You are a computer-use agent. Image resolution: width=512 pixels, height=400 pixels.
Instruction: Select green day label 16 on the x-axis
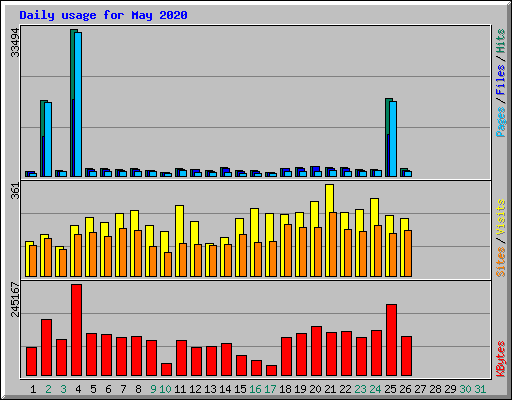coord(255,389)
